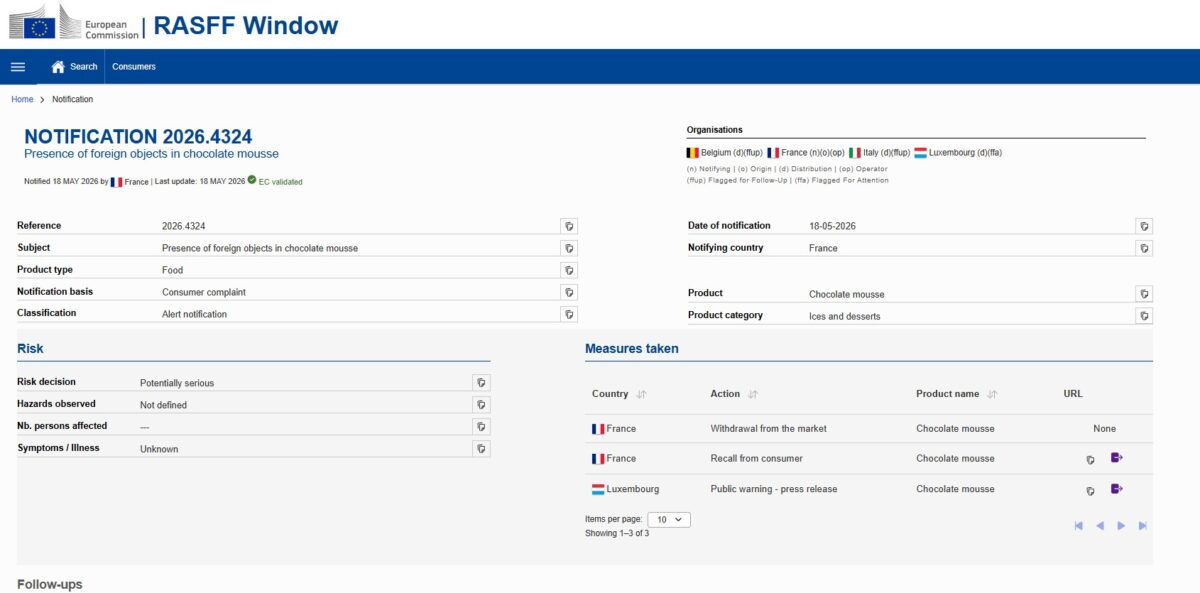
Task: Select the NOTIFICATION 2026.4324 heading
Action: 138,137
